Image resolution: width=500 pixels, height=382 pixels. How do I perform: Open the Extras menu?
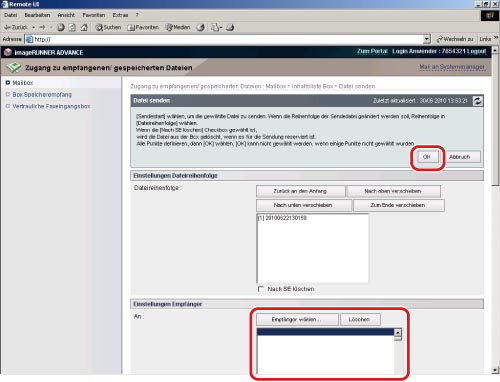coord(120,15)
